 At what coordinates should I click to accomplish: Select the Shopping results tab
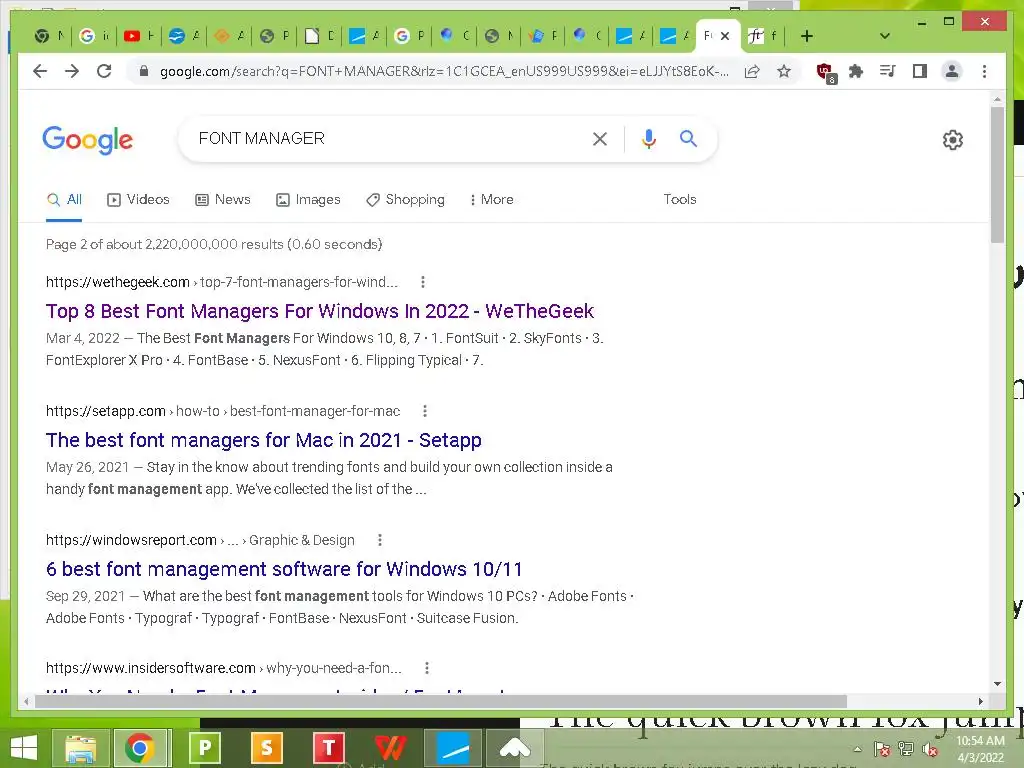pos(406,199)
